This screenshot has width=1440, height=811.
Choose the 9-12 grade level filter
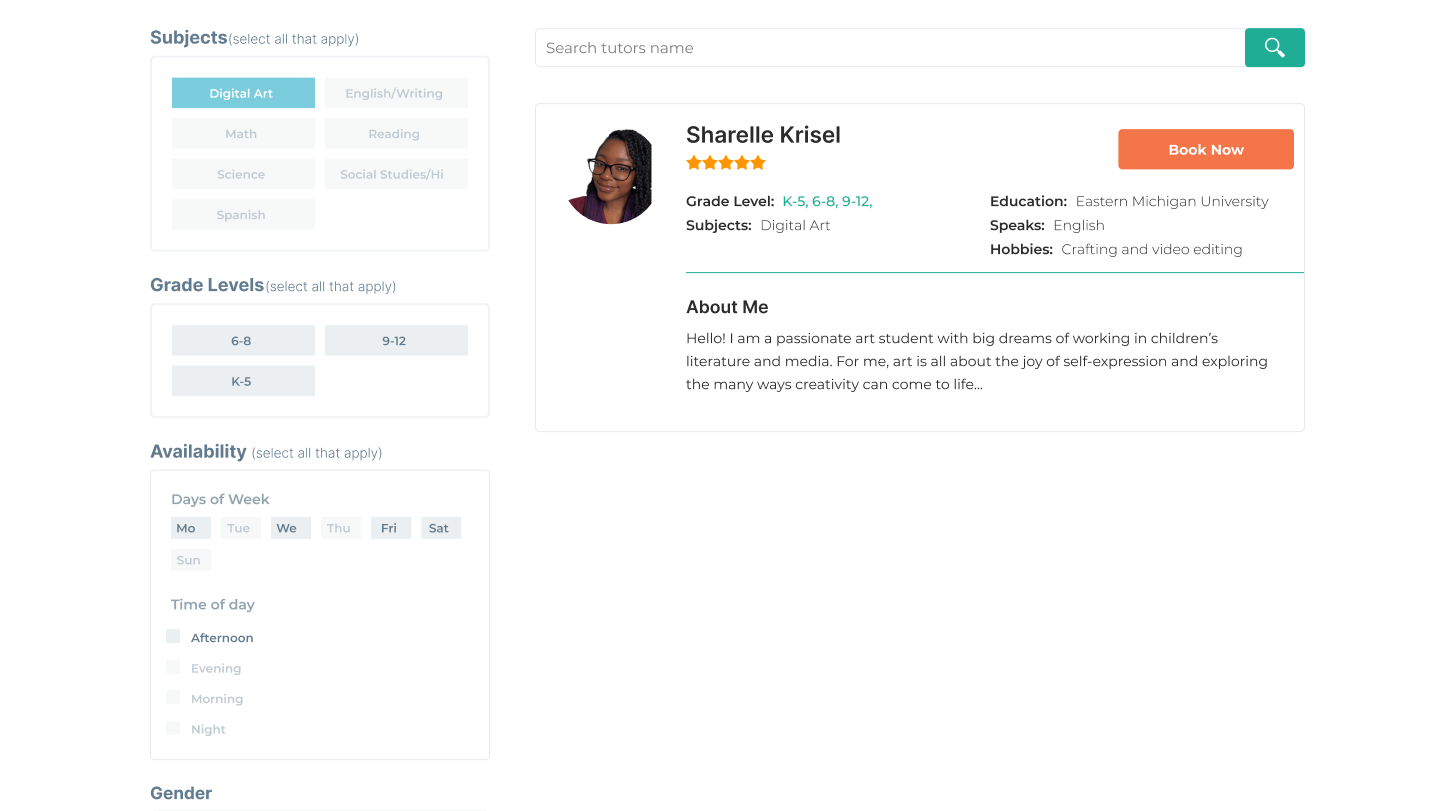coord(396,340)
